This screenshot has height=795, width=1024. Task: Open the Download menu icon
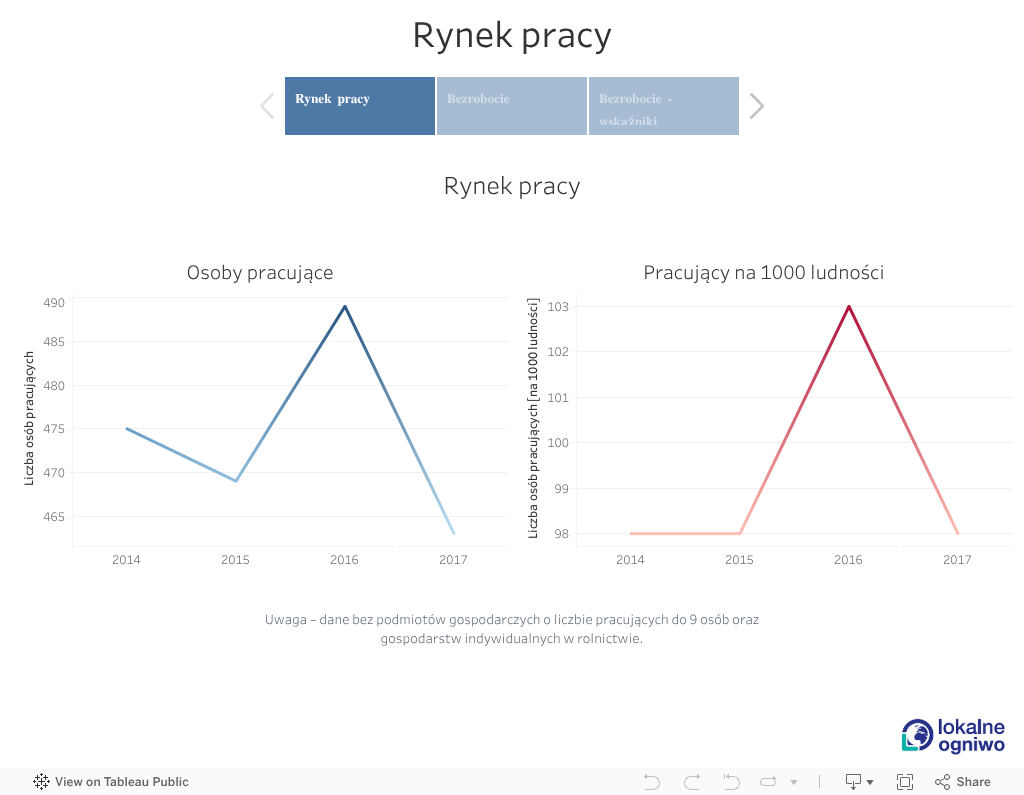[859, 781]
